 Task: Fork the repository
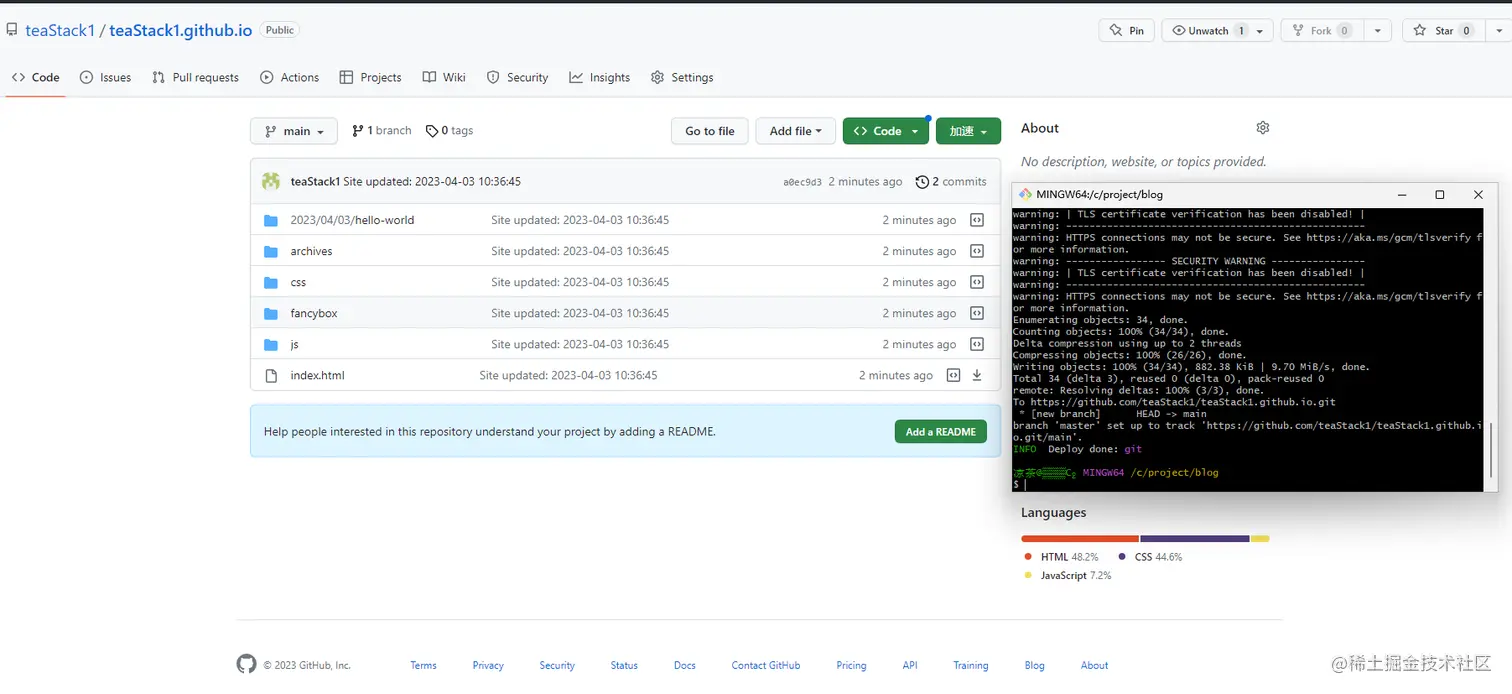pos(1321,31)
